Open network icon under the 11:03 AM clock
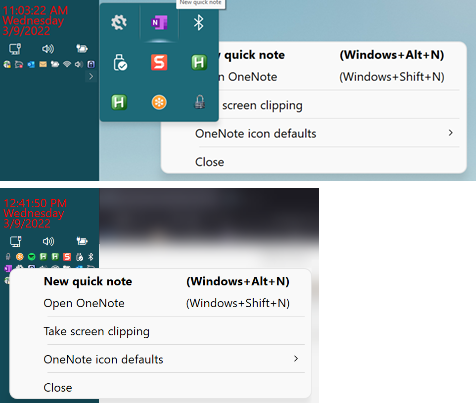Viewport: 476px width, 403px height. tap(15, 49)
